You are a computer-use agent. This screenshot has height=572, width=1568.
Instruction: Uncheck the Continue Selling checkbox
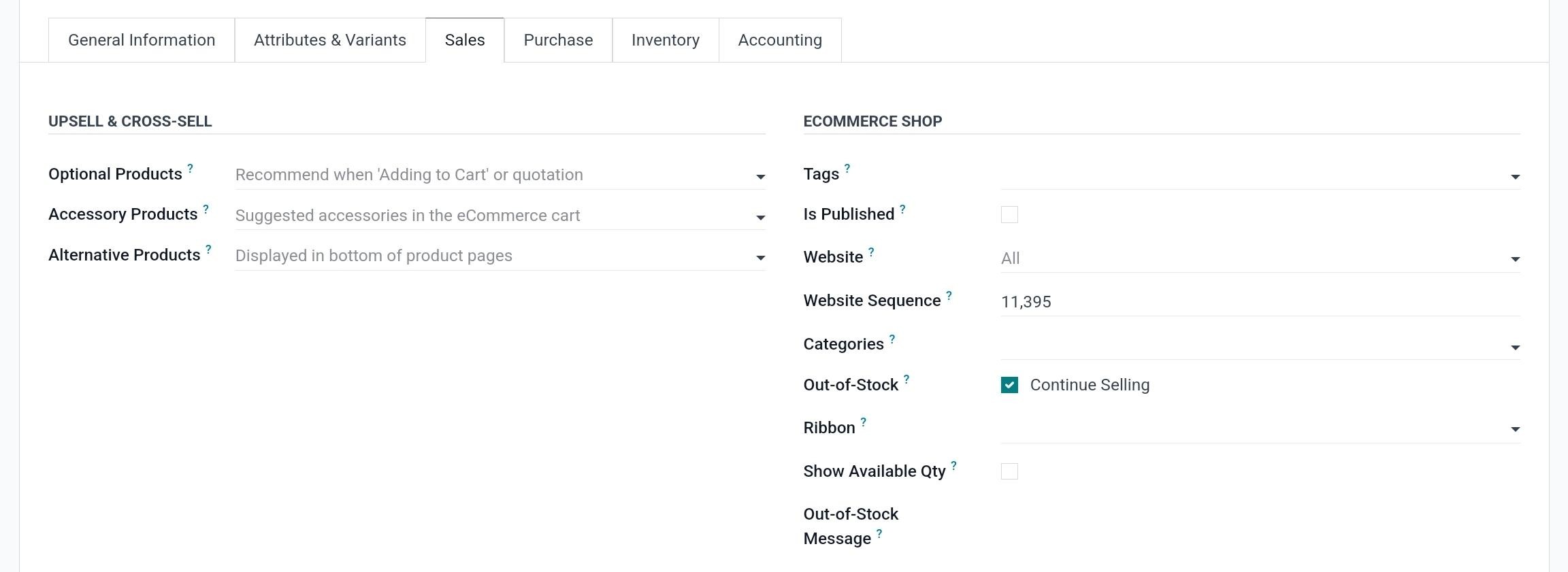pos(1009,385)
